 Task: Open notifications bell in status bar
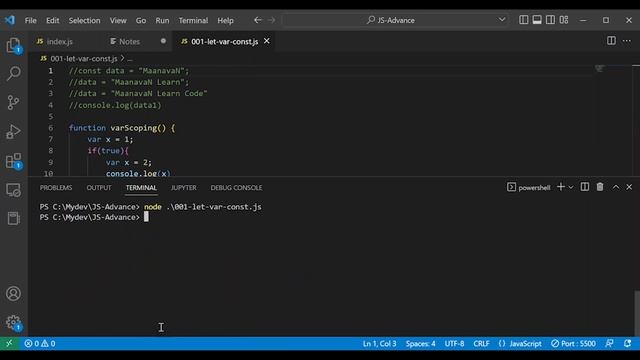[627, 343]
